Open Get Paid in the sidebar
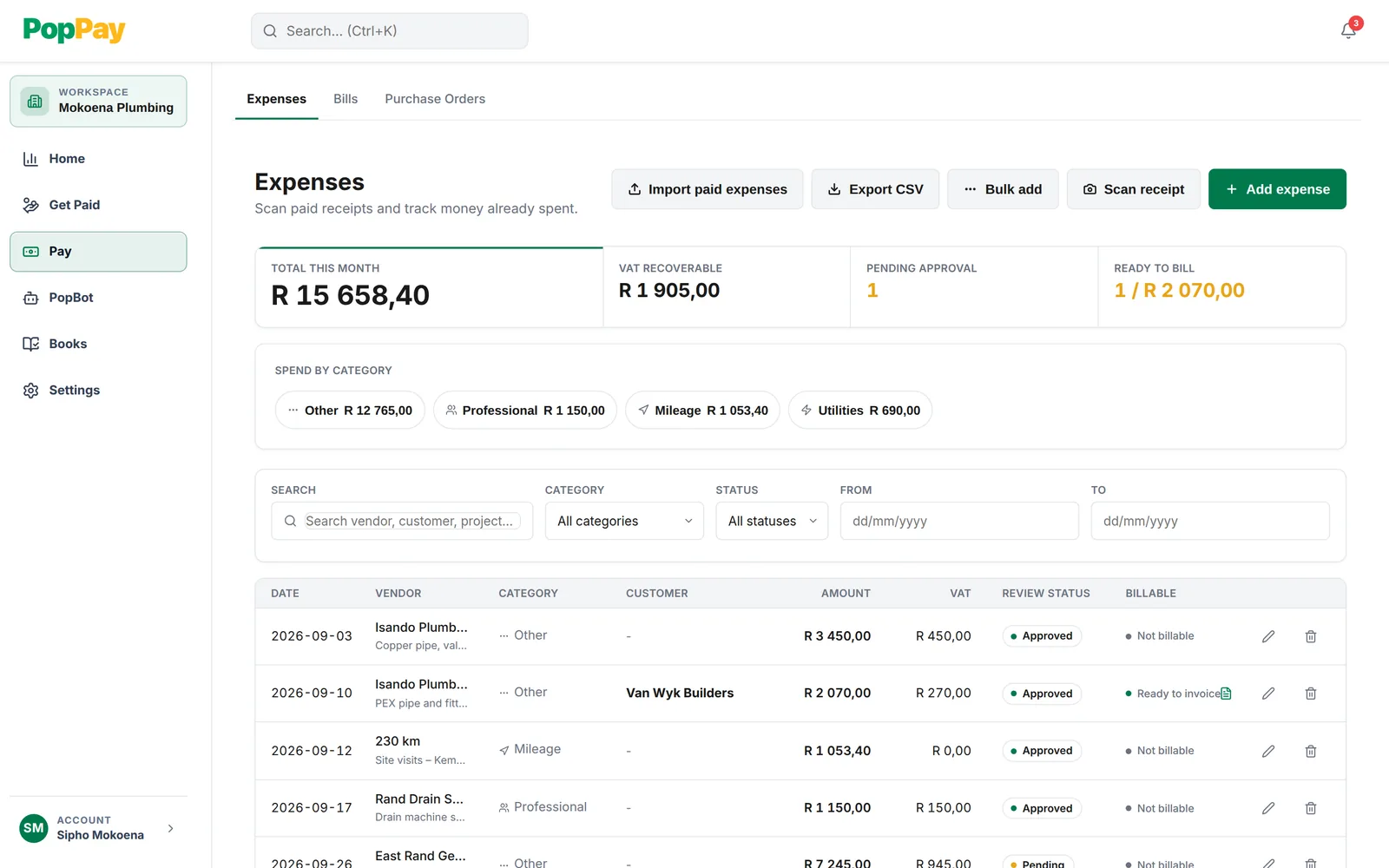Screen dimensions: 1389x868 click(98, 205)
